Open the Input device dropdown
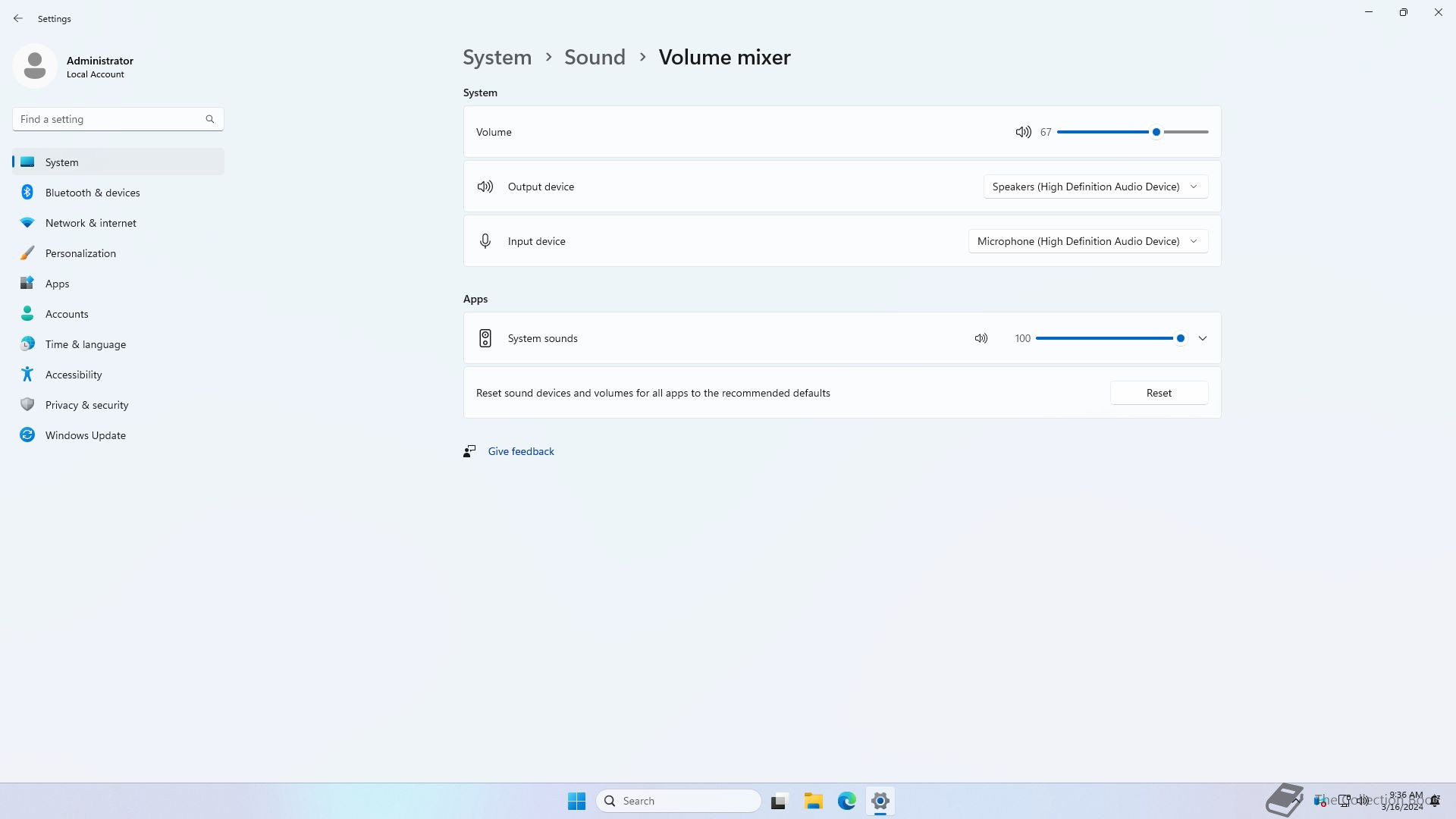This screenshot has width=1456, height=819. point(1087,241)
